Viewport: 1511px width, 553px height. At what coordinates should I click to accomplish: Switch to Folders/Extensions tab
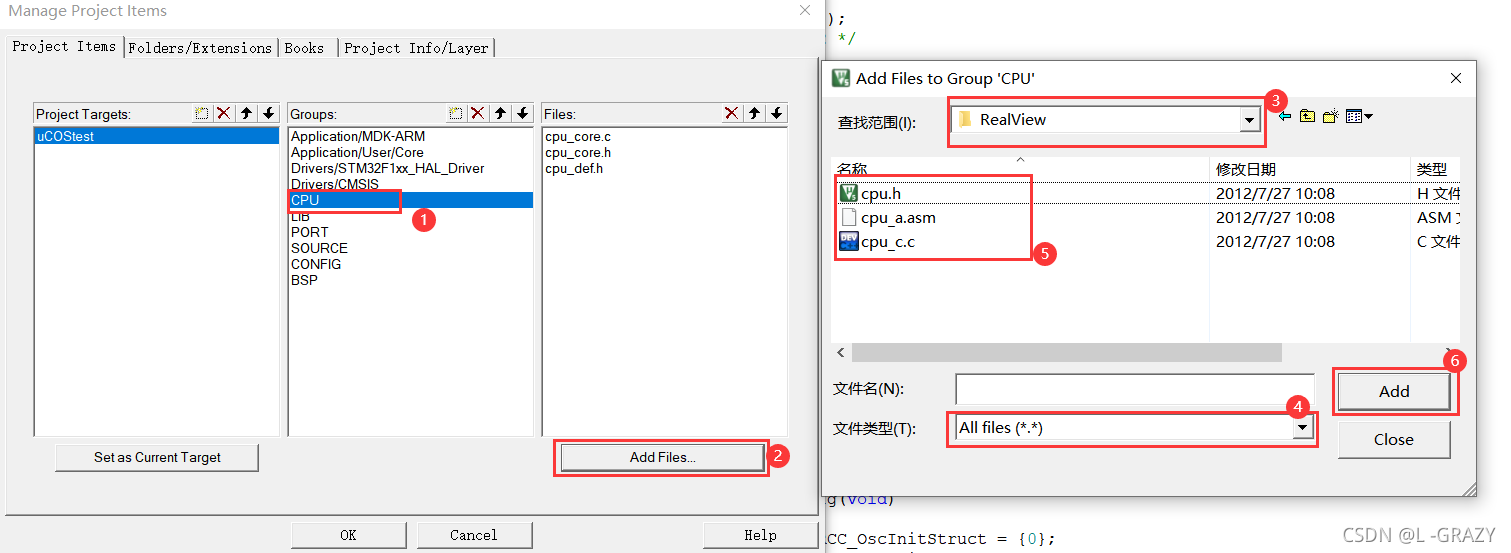200,47
